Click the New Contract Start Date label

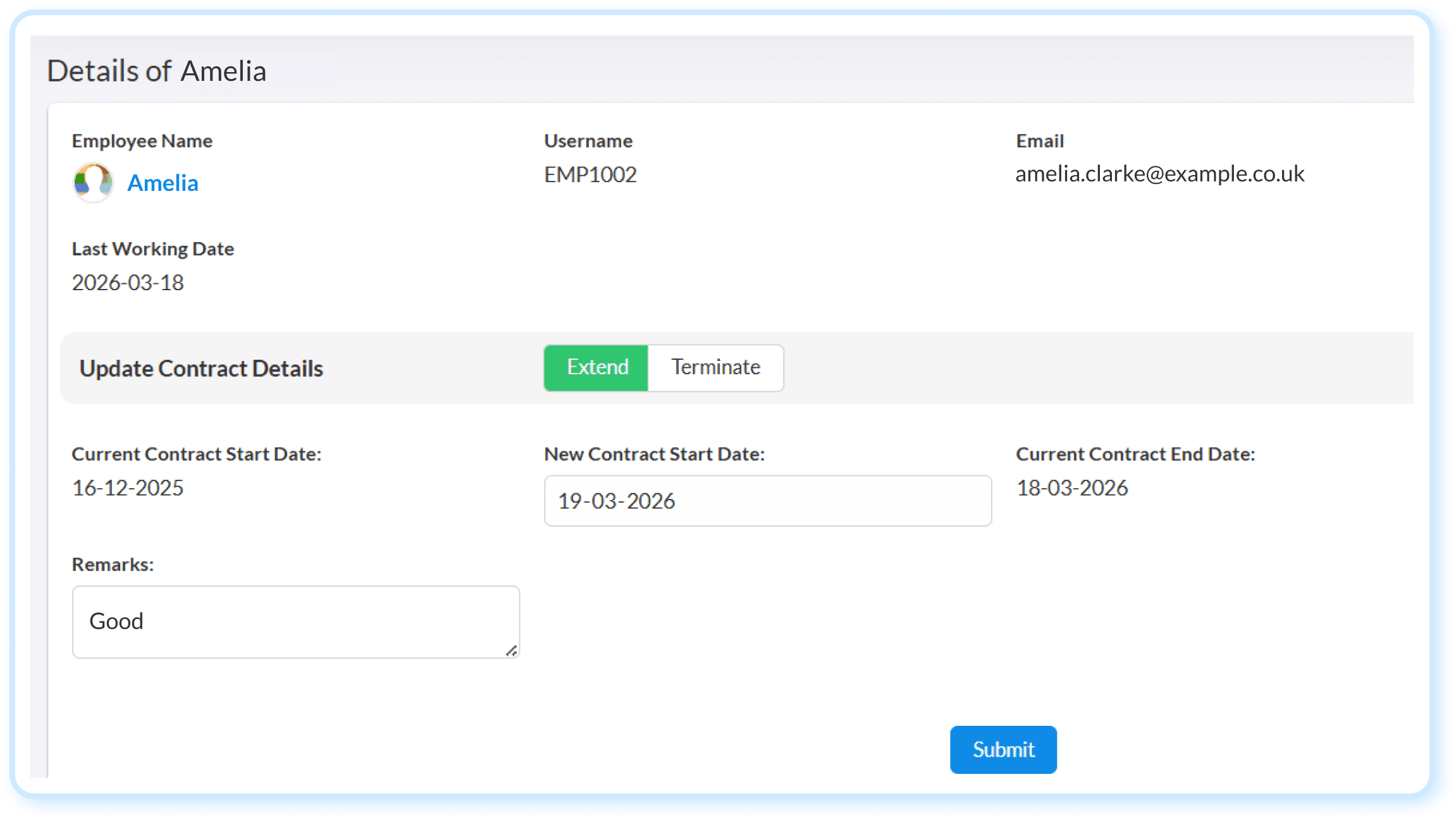(655, 455)
